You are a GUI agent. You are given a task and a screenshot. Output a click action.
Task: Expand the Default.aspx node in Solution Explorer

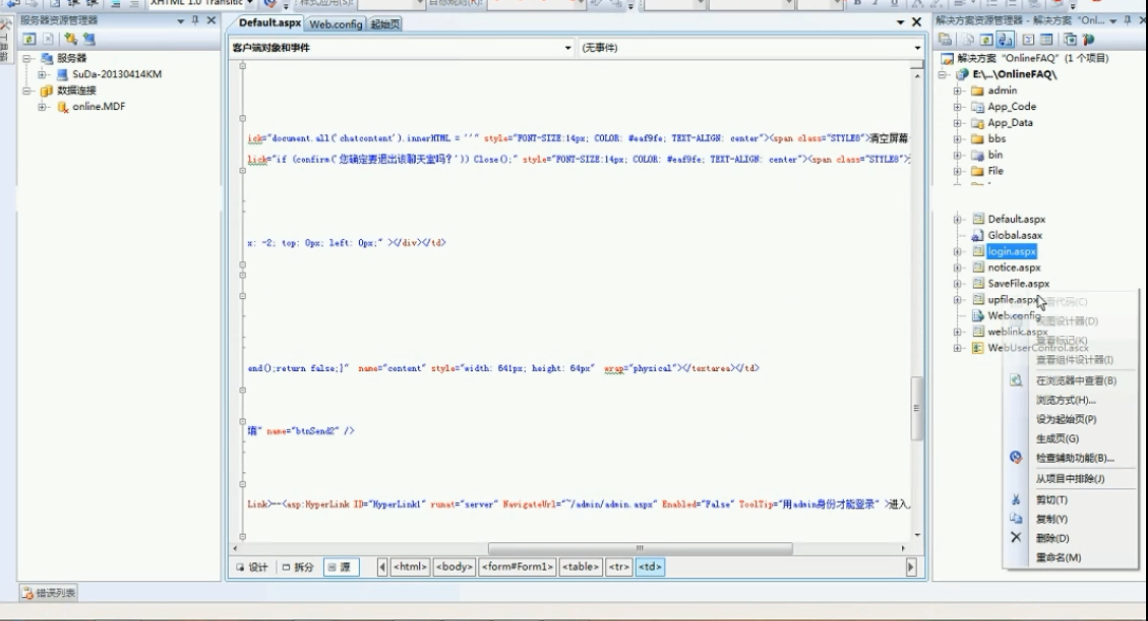pos(958,220)
